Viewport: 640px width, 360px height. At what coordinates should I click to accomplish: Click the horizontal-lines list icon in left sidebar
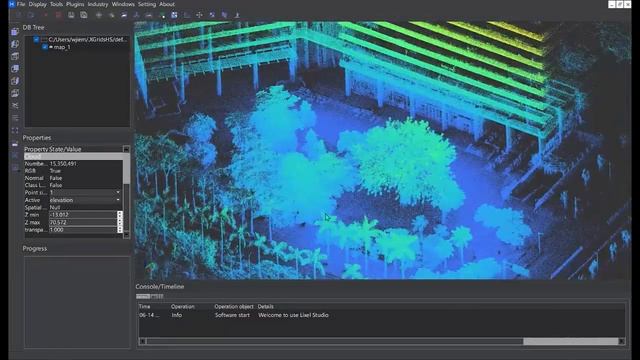pos(15,118)
